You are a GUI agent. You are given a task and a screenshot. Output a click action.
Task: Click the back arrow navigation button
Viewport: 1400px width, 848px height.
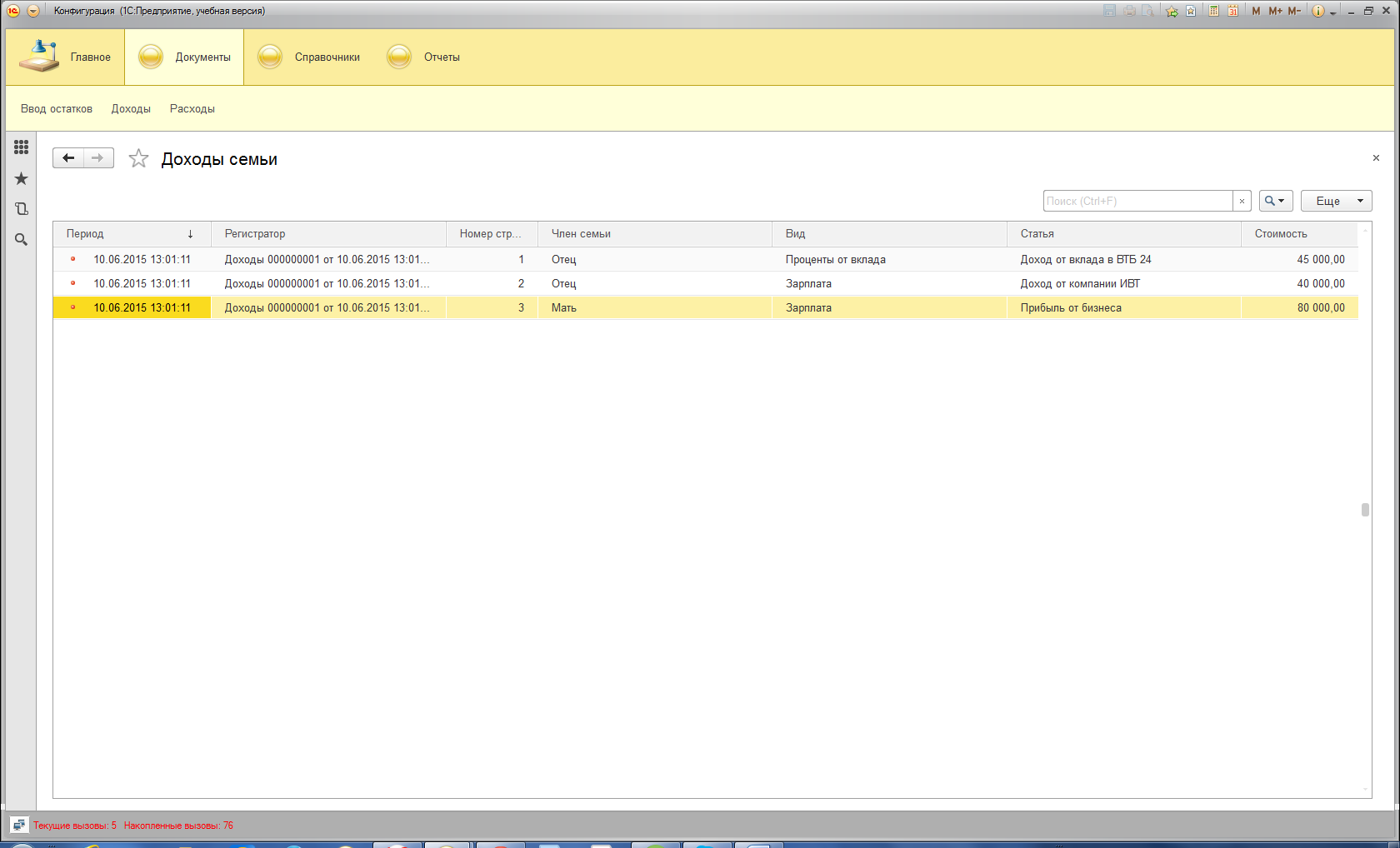pos(68,158)
